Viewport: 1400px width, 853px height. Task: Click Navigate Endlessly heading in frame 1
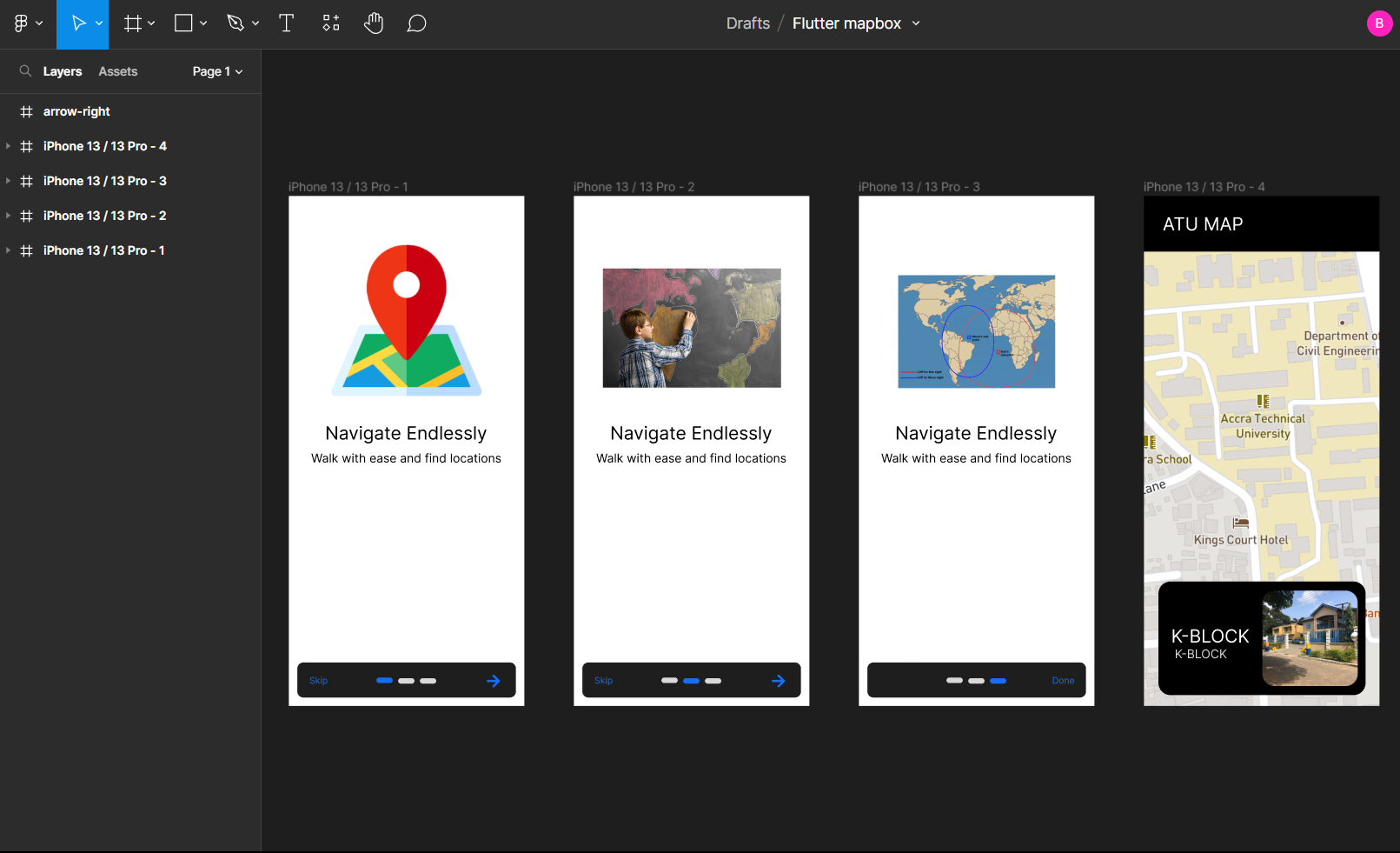pyautogui.click(x=406, y=433)
